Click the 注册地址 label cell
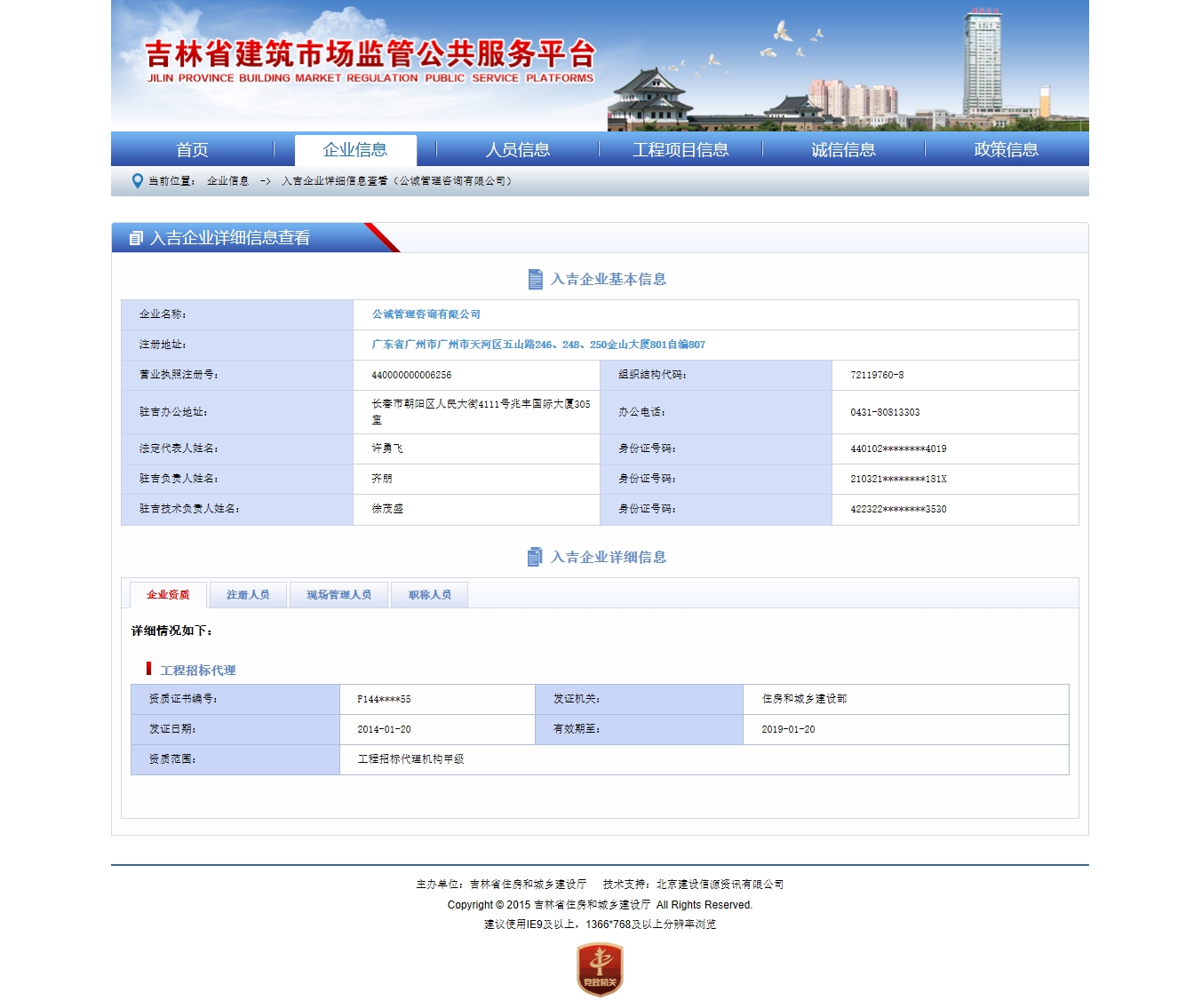 [237, 345]
